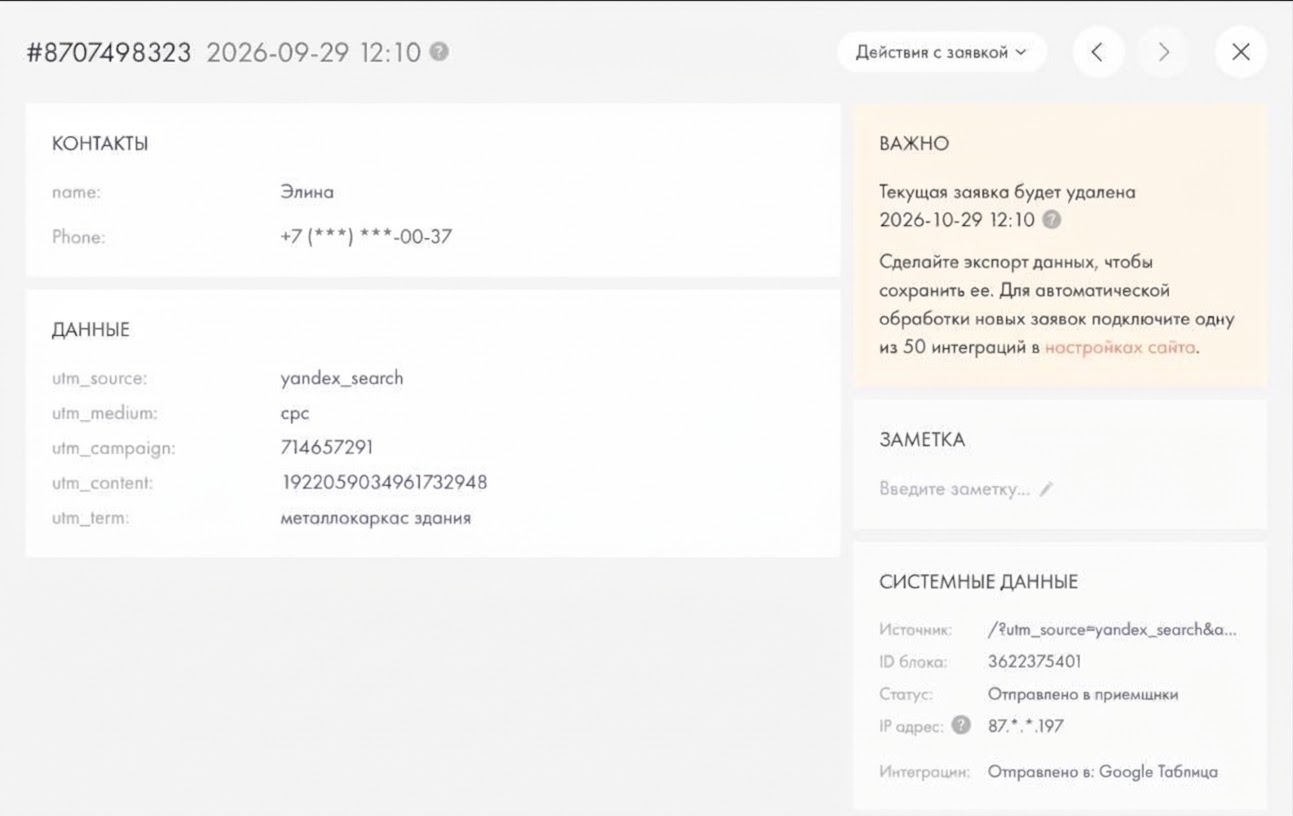Click the ВАЖНО notice heading
Viewport: 1293px width, 816px height.
pyautogui.click(x=914, y=144)
